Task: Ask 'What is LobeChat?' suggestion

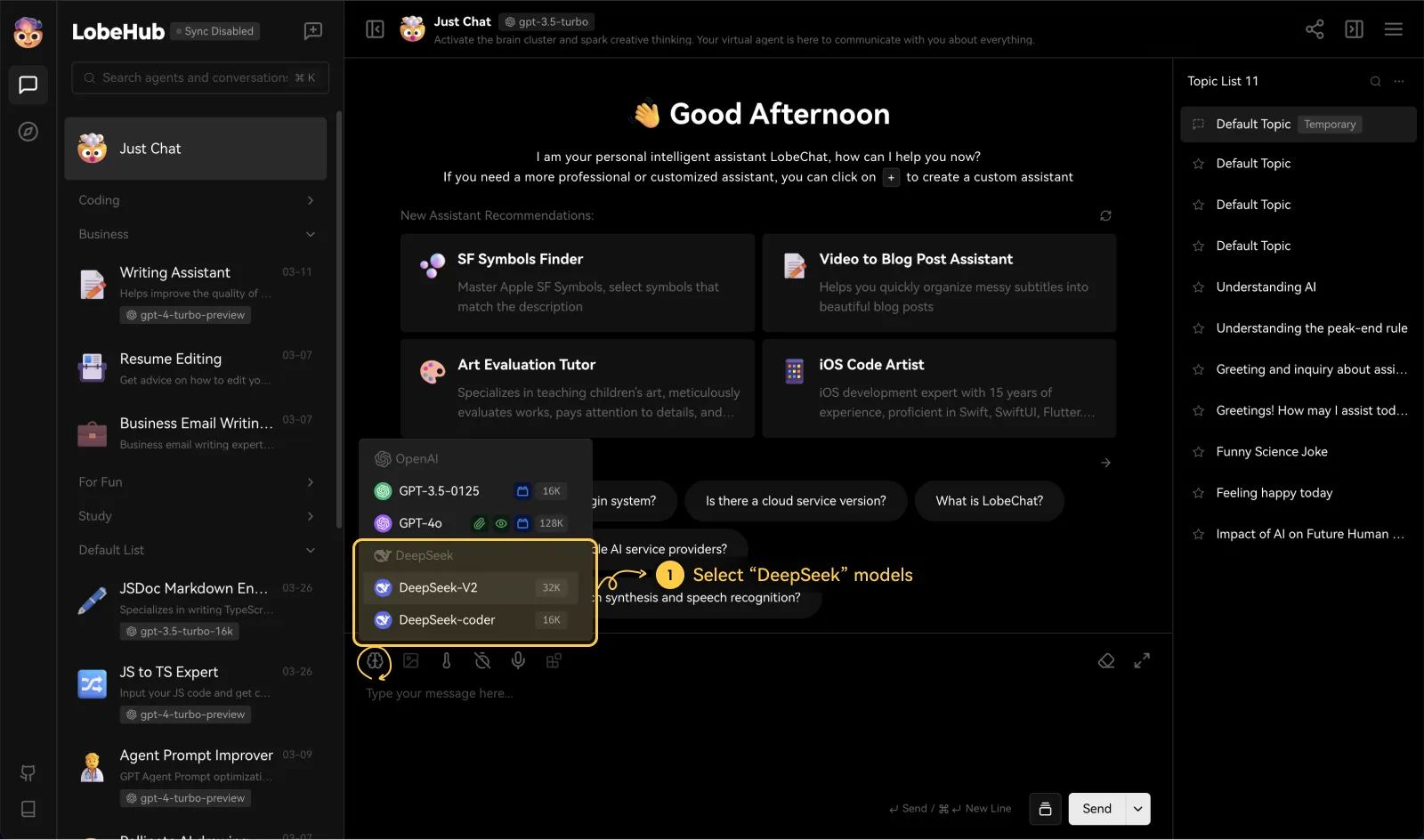Action: point(990,501)
